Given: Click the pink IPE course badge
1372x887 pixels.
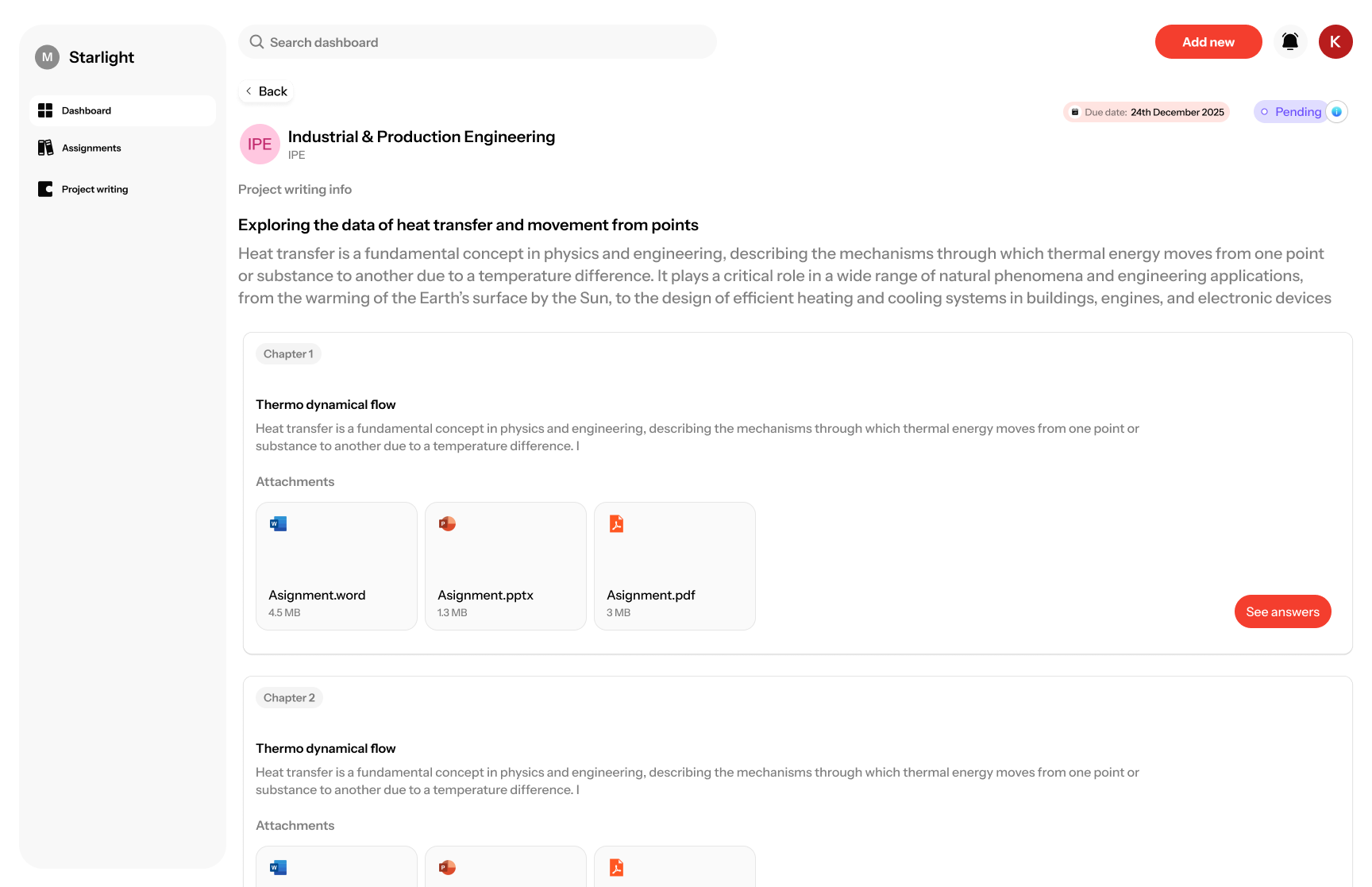Looking at the screenshot, I should coord(260,144).
